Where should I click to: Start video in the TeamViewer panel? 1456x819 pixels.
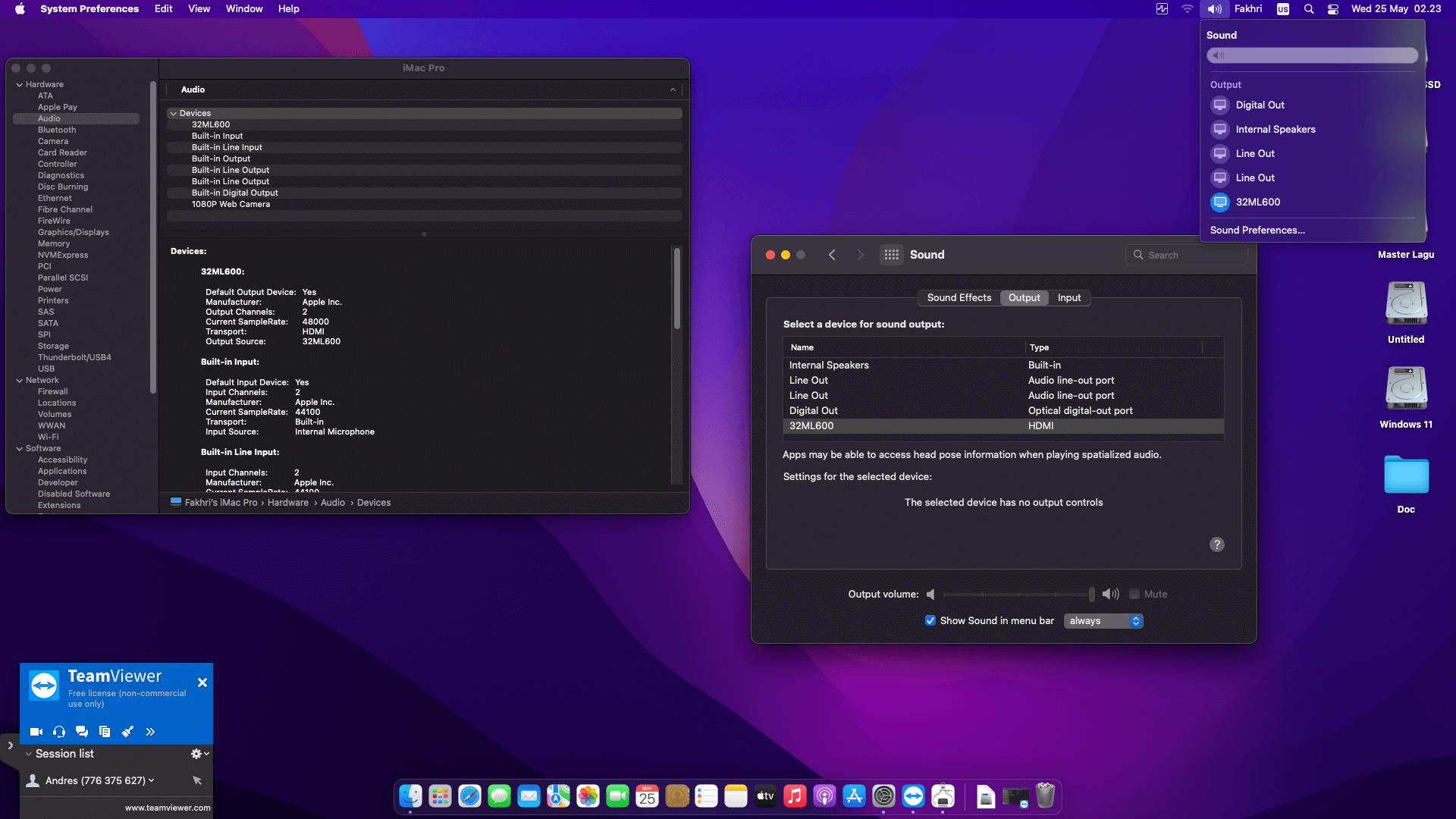[36, 732]
